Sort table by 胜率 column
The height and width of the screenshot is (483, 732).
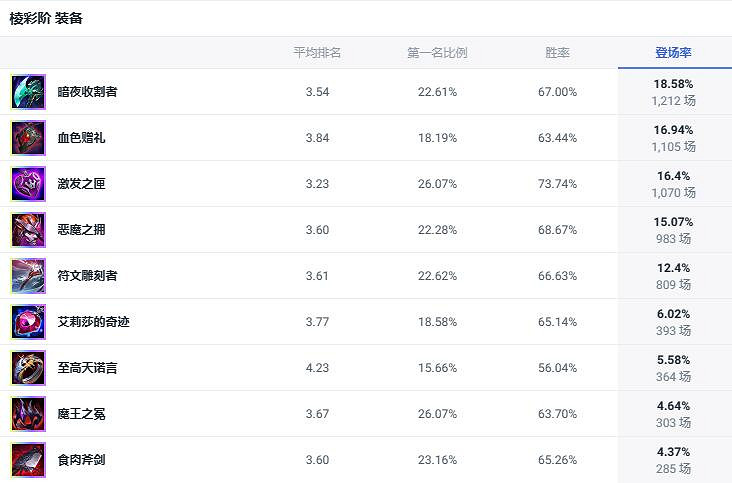click(557, 53)
